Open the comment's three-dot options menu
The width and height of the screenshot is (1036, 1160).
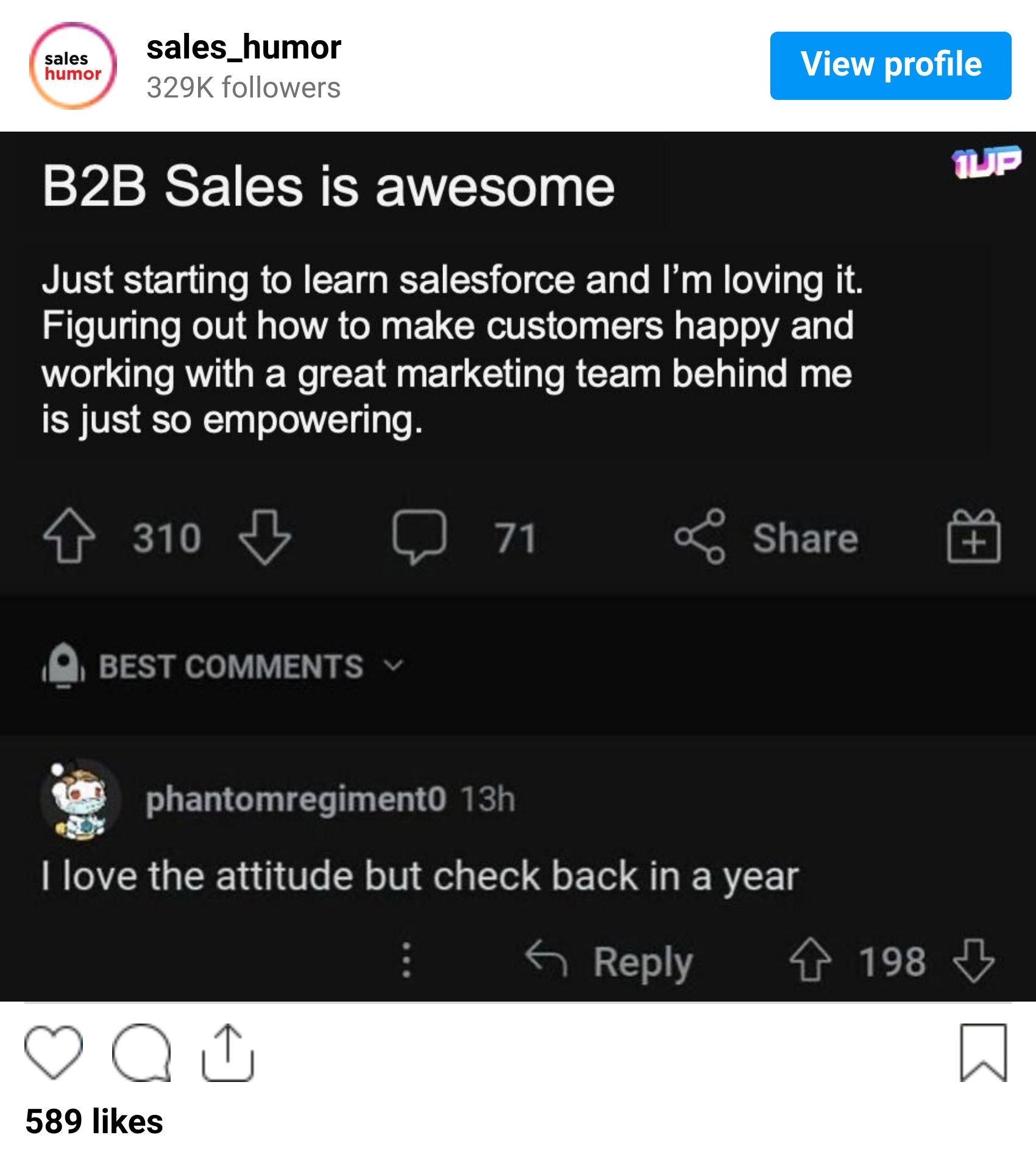coord(406,960)
